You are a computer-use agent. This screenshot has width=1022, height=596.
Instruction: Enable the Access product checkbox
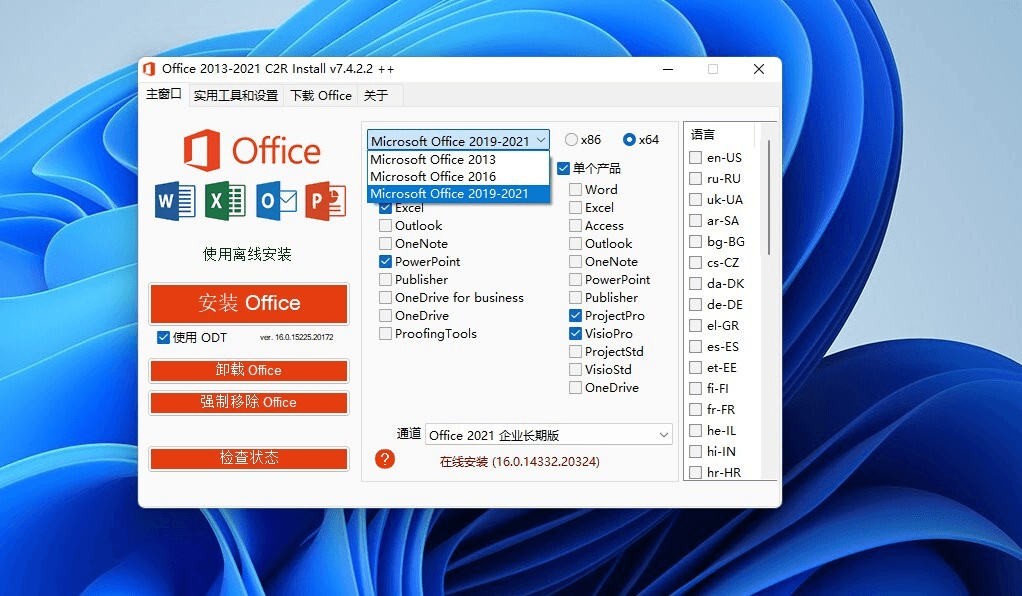click(x=576, y=225)
